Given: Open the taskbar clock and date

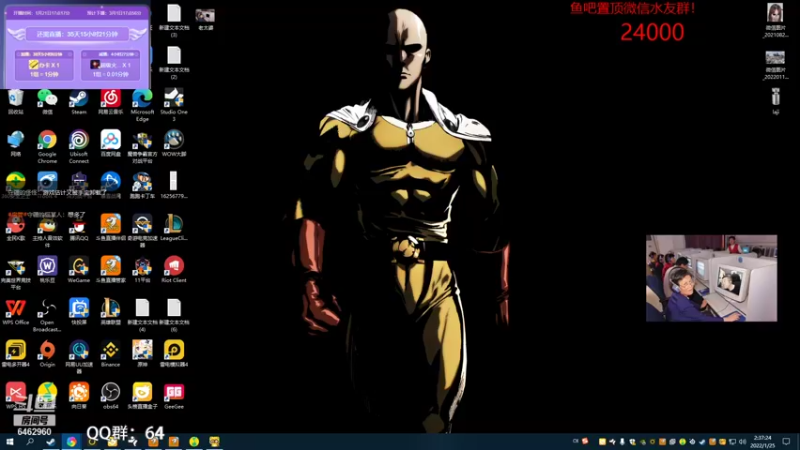Looking at the screenshot, I should (762, 442).
